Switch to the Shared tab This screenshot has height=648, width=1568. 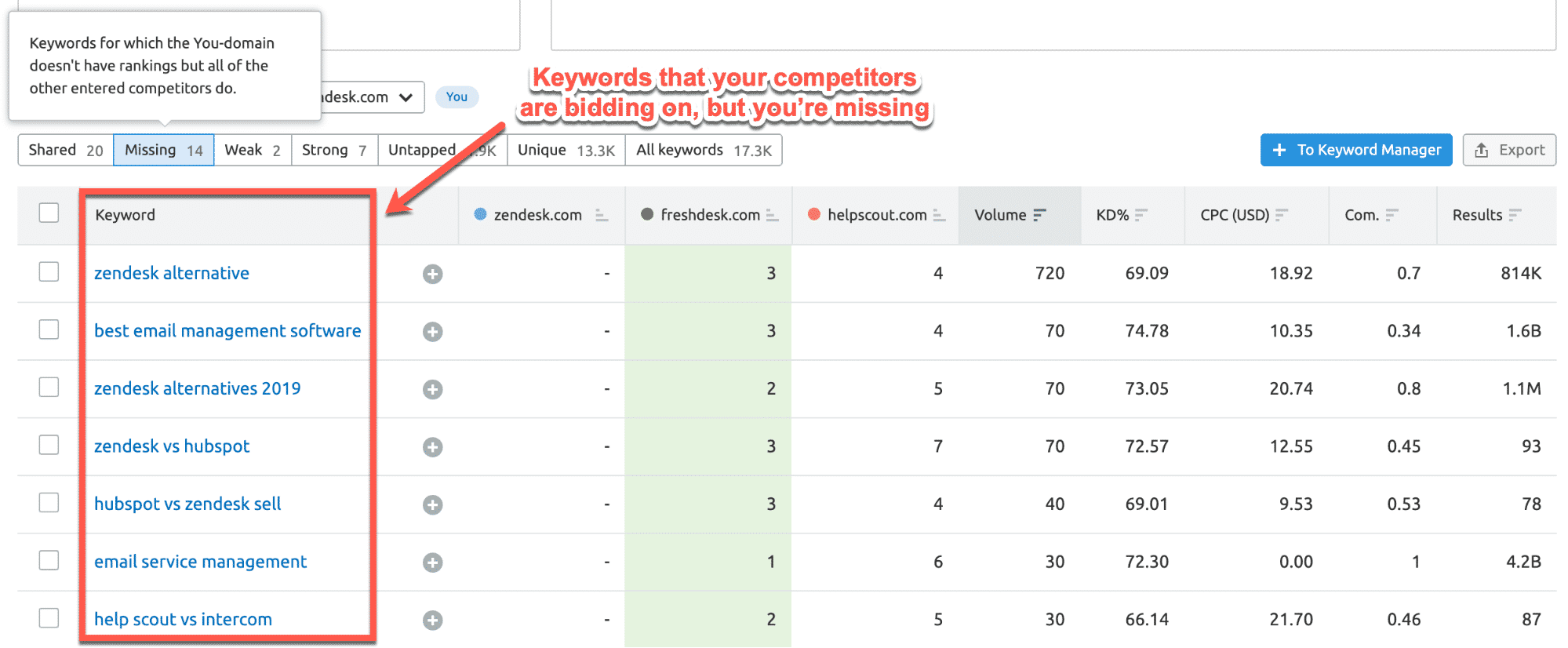(66, 150)
